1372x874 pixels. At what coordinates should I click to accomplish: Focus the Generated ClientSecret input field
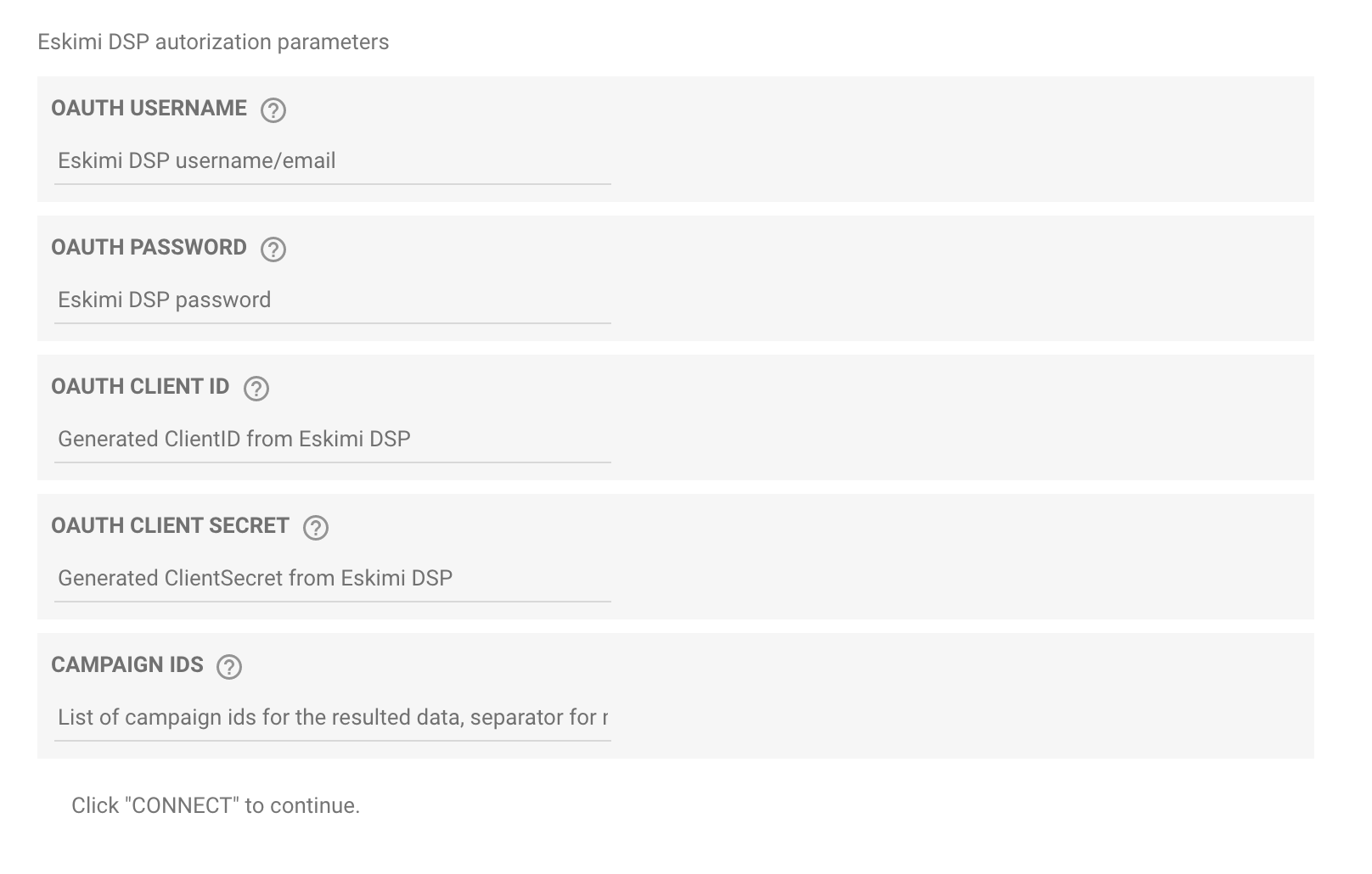[333, 579]
